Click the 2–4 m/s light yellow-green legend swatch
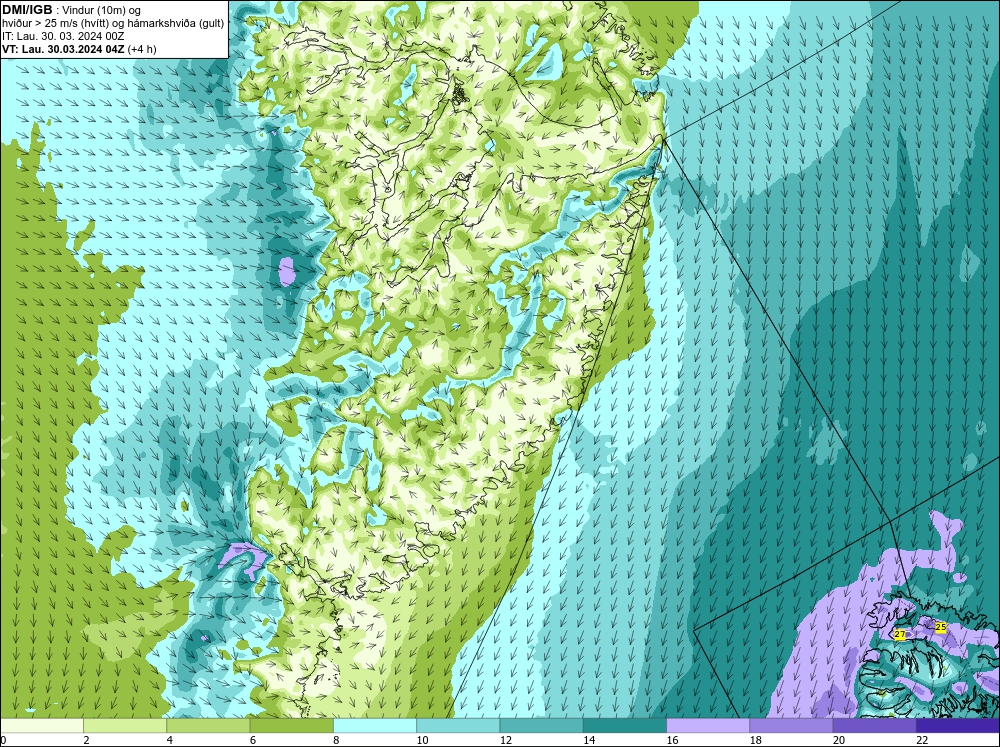The image size is (1000, 747). (125, 726)
